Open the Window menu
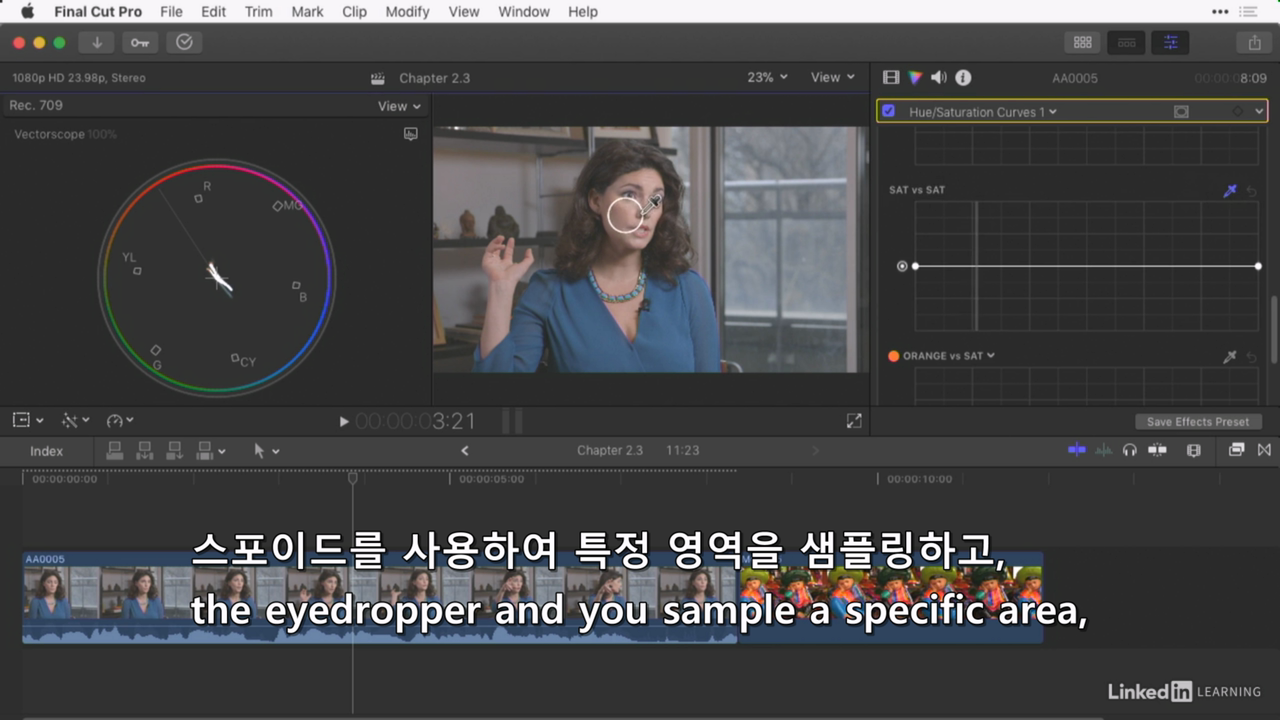 click(524, 12)
